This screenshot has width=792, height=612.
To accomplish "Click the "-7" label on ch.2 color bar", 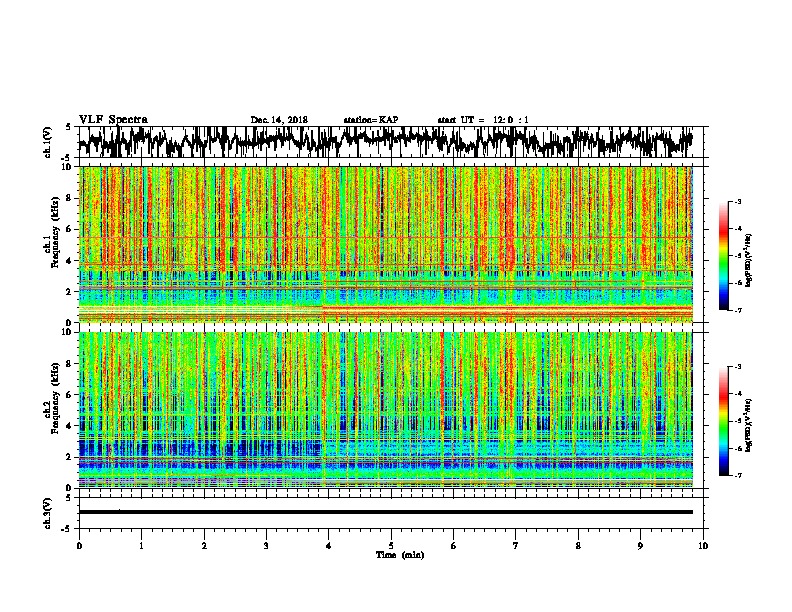I will pyautogui.click(x=738, y=476).
